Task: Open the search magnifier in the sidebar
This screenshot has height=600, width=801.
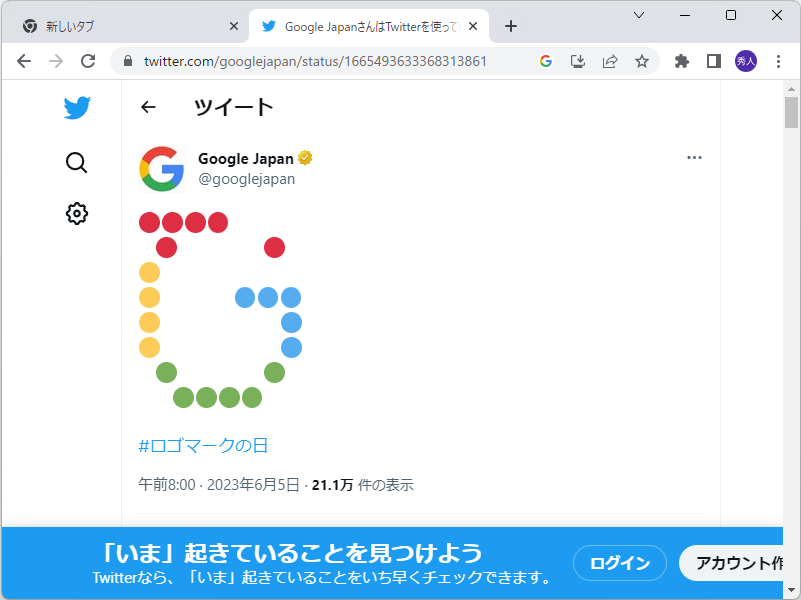Action: 77,162
